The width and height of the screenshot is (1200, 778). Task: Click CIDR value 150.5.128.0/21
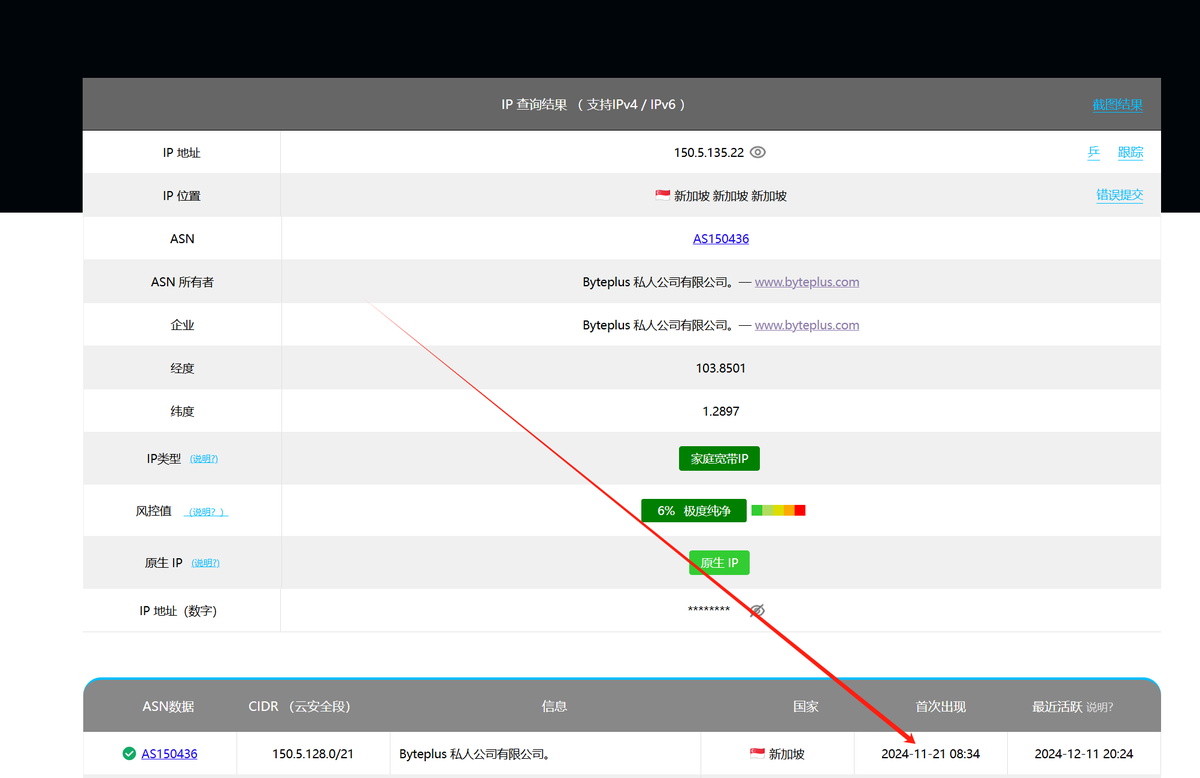(x=313, y=754)
